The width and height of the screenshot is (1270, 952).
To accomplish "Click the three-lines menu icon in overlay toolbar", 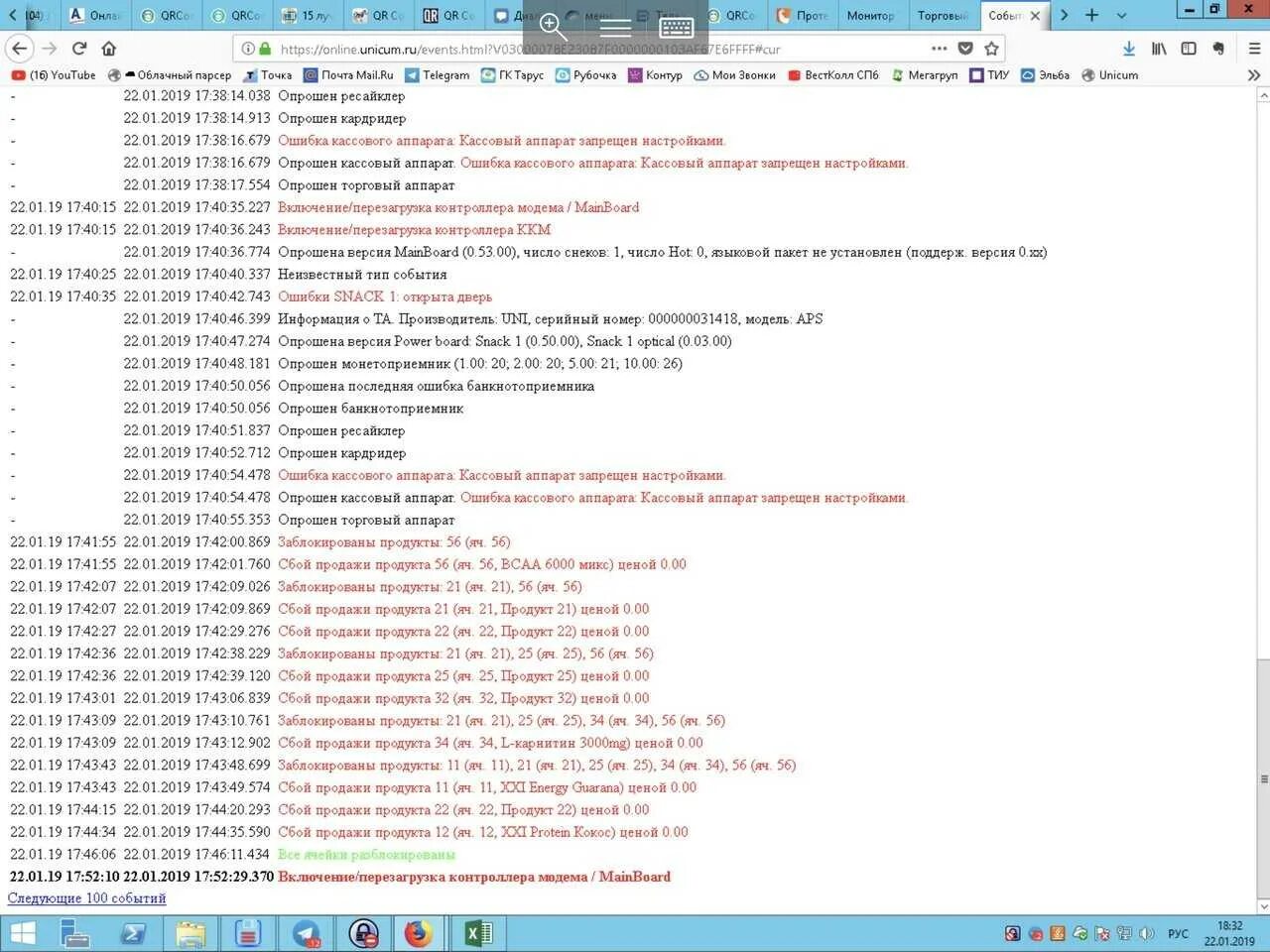I will 615,27.
